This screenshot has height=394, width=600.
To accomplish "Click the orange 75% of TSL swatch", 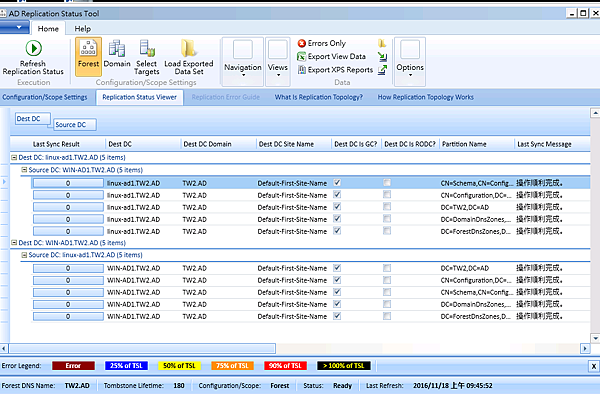I will pos(232,366).
